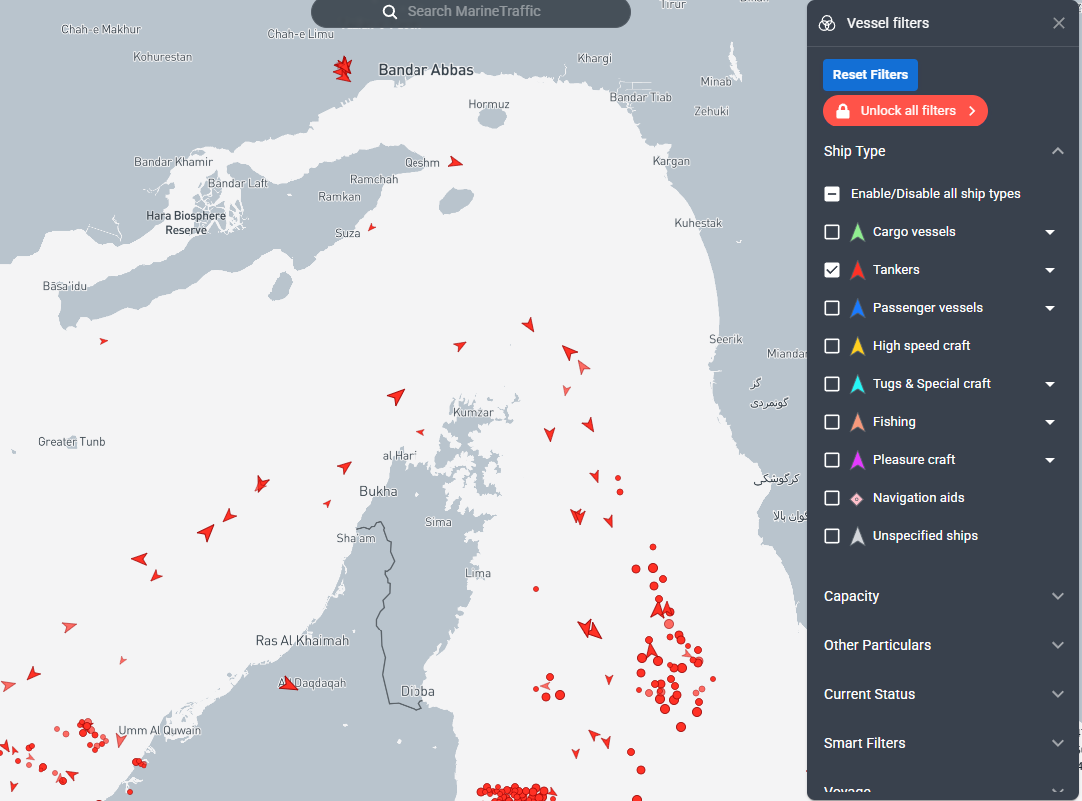Select the small tanker marker near Suza

coord(372,227)
